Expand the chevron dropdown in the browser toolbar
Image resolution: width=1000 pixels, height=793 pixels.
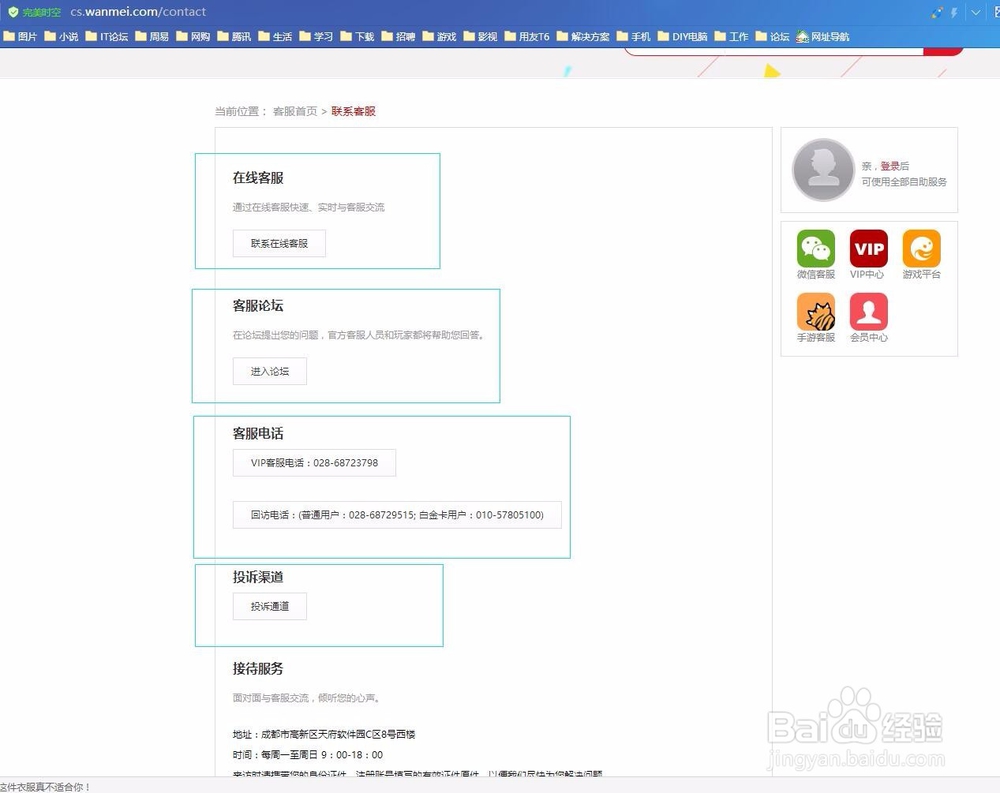[976, 13]
